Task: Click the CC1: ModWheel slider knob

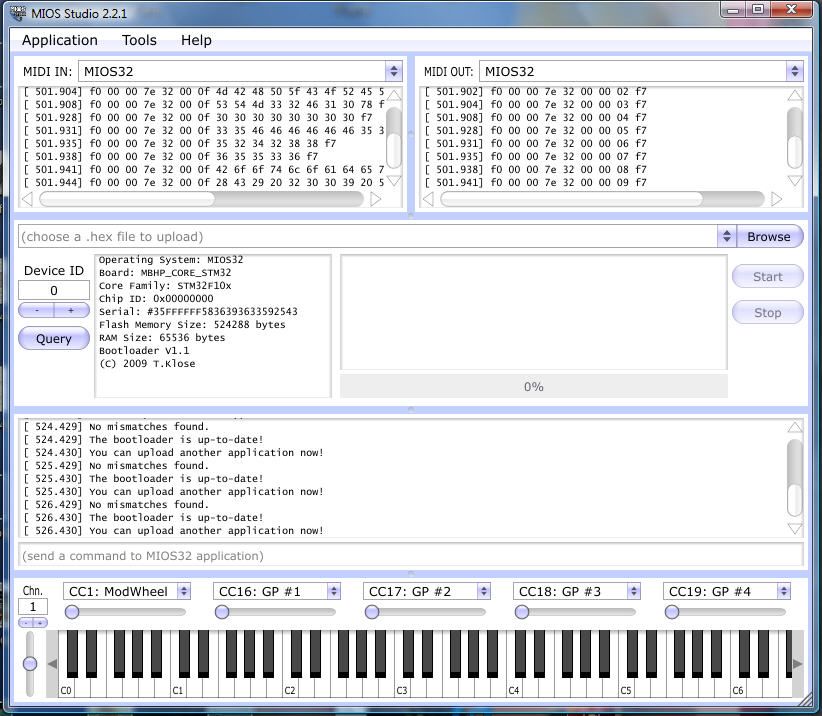Action: coord(72,612)
